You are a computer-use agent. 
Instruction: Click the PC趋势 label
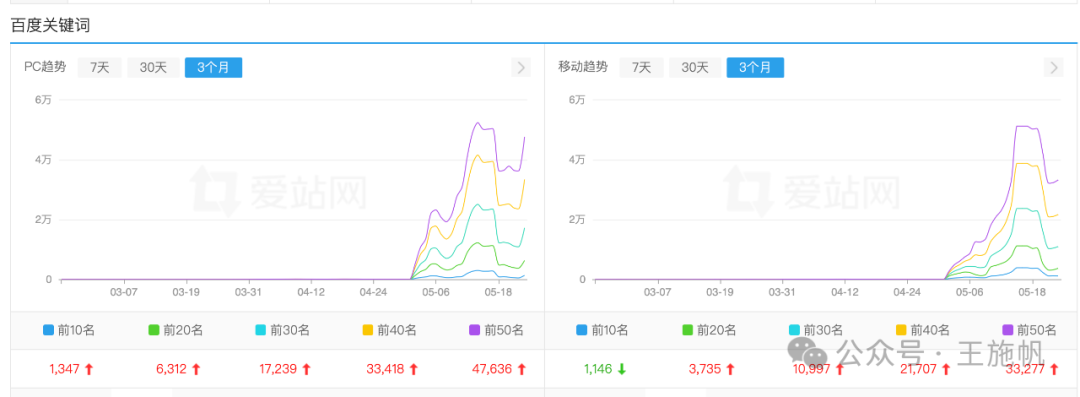coord(45,68)
